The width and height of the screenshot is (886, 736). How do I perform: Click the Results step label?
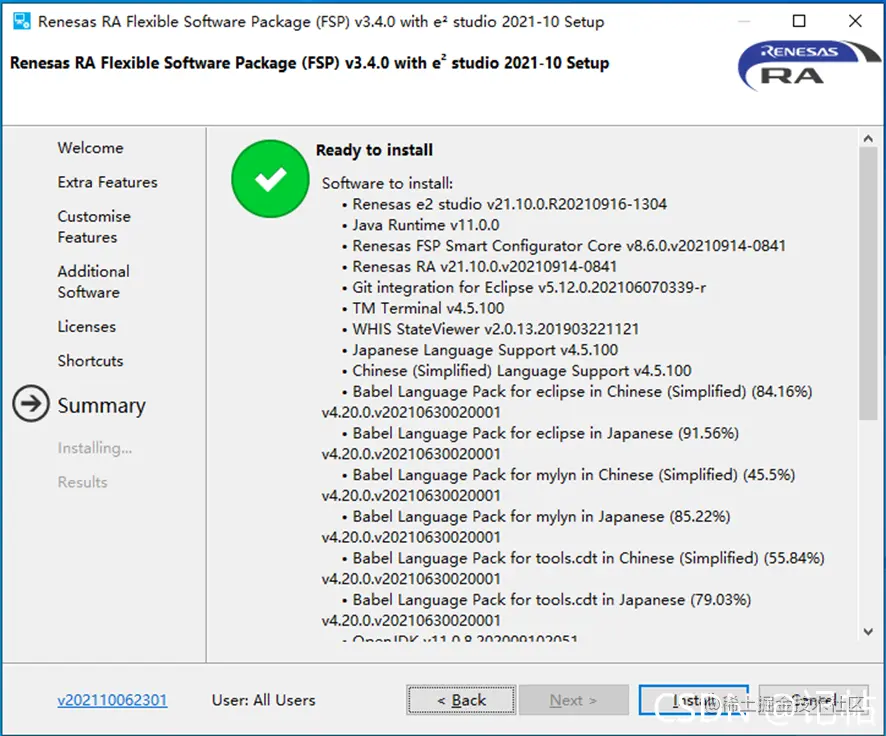click(82, 482)
